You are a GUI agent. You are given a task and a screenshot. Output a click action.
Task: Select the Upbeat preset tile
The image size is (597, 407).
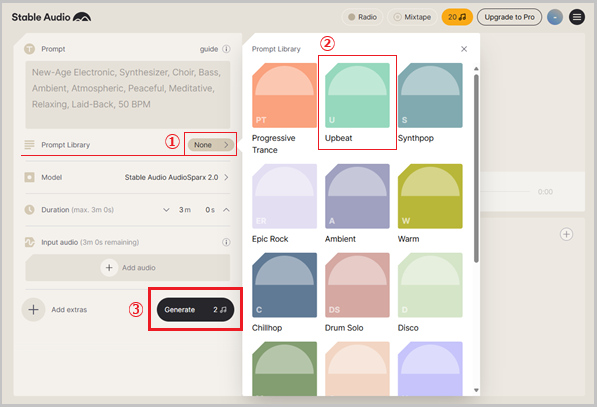coord(357,95)
